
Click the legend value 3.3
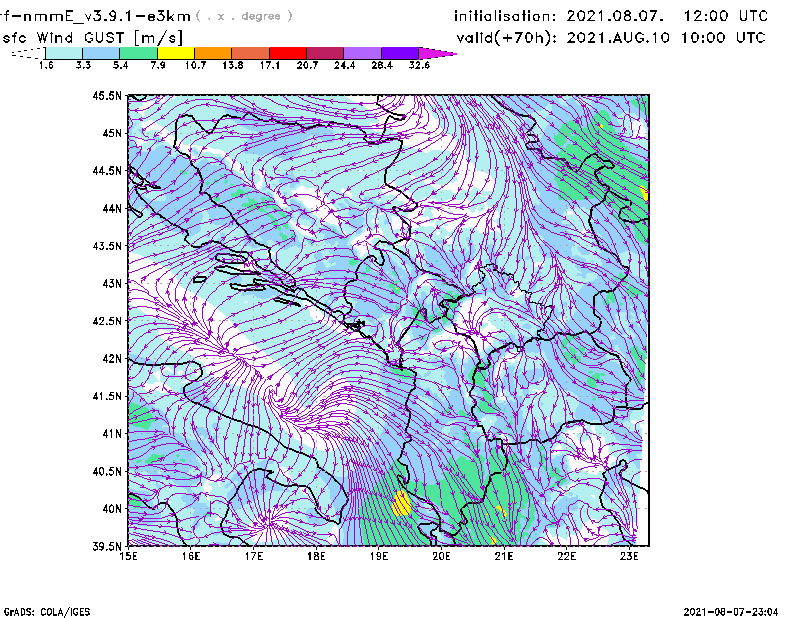click(83, 65)
